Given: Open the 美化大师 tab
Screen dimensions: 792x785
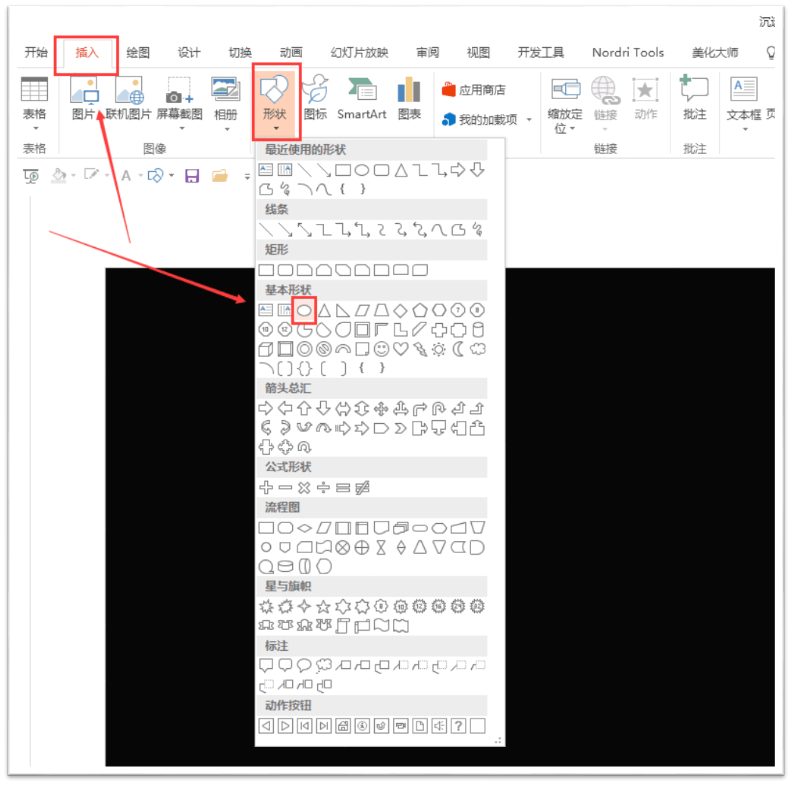Looking at the screenshot, I should 715,53.
